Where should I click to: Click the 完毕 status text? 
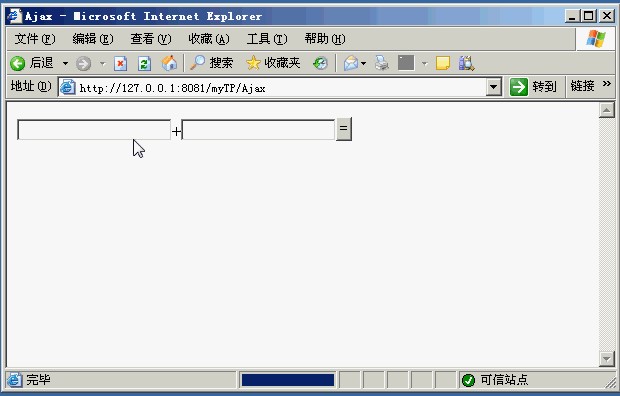pyautogui.click(x=38, y=380)
